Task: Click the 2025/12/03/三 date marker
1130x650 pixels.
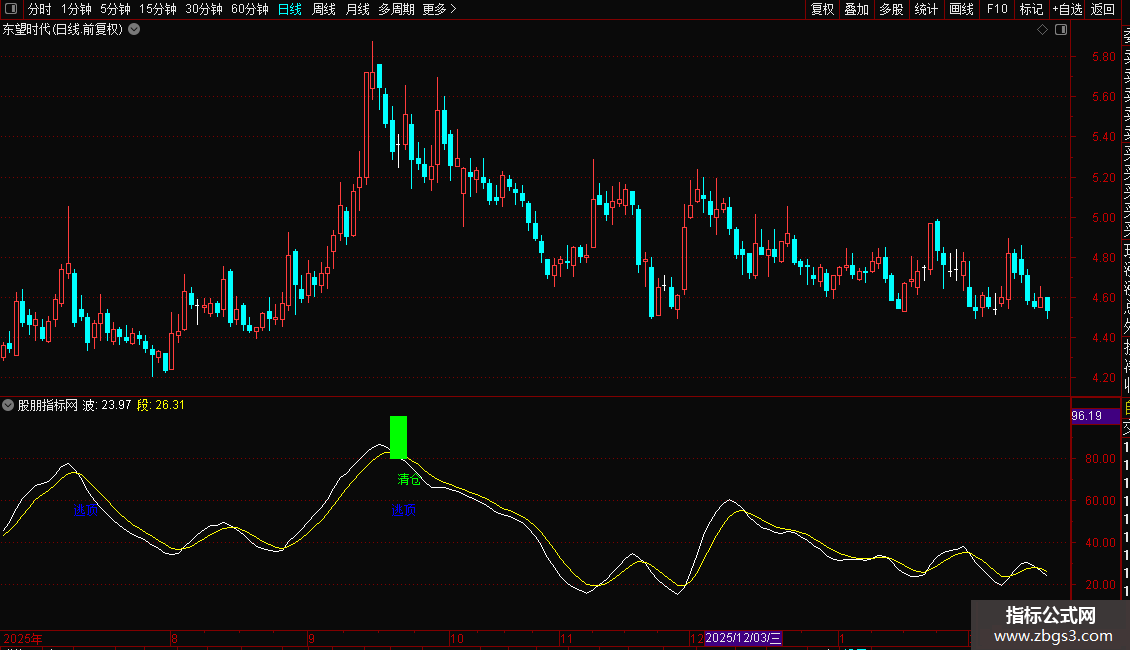Action: 743,638
